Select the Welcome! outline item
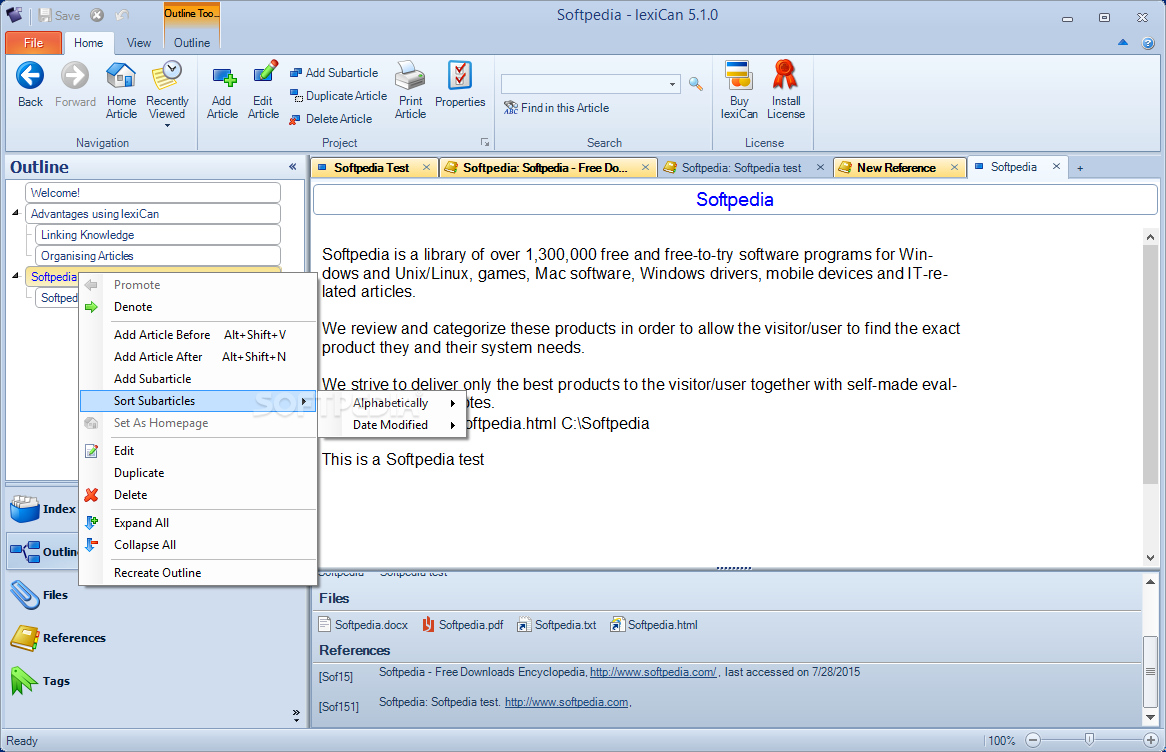This screenshot has width=1166, height=752. [x=152, y=193]
